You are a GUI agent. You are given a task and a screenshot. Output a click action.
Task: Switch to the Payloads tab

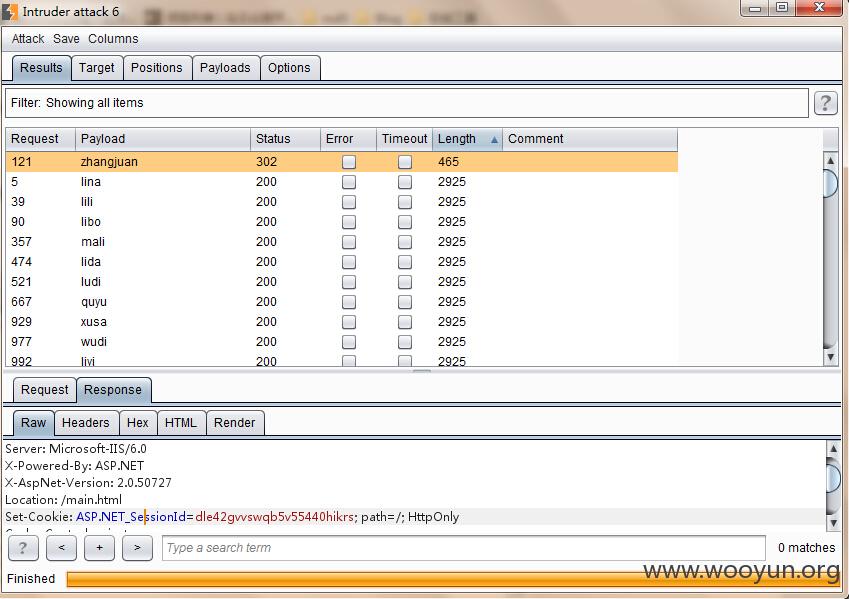[x=225, y=68]
